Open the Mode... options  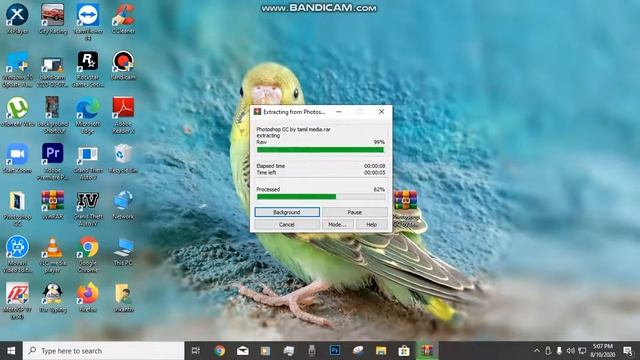pyautogui.click(x=338, y=224)
